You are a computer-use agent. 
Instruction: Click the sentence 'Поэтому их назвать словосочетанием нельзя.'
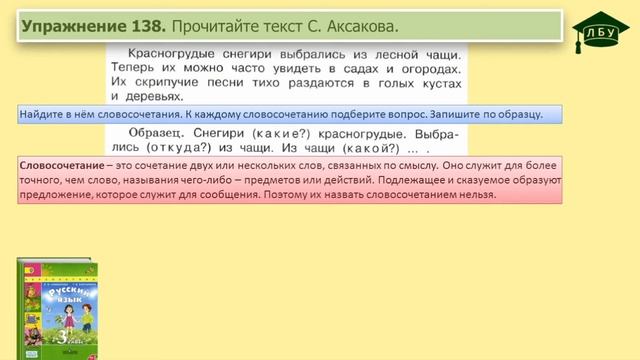[x=380, y=195]
